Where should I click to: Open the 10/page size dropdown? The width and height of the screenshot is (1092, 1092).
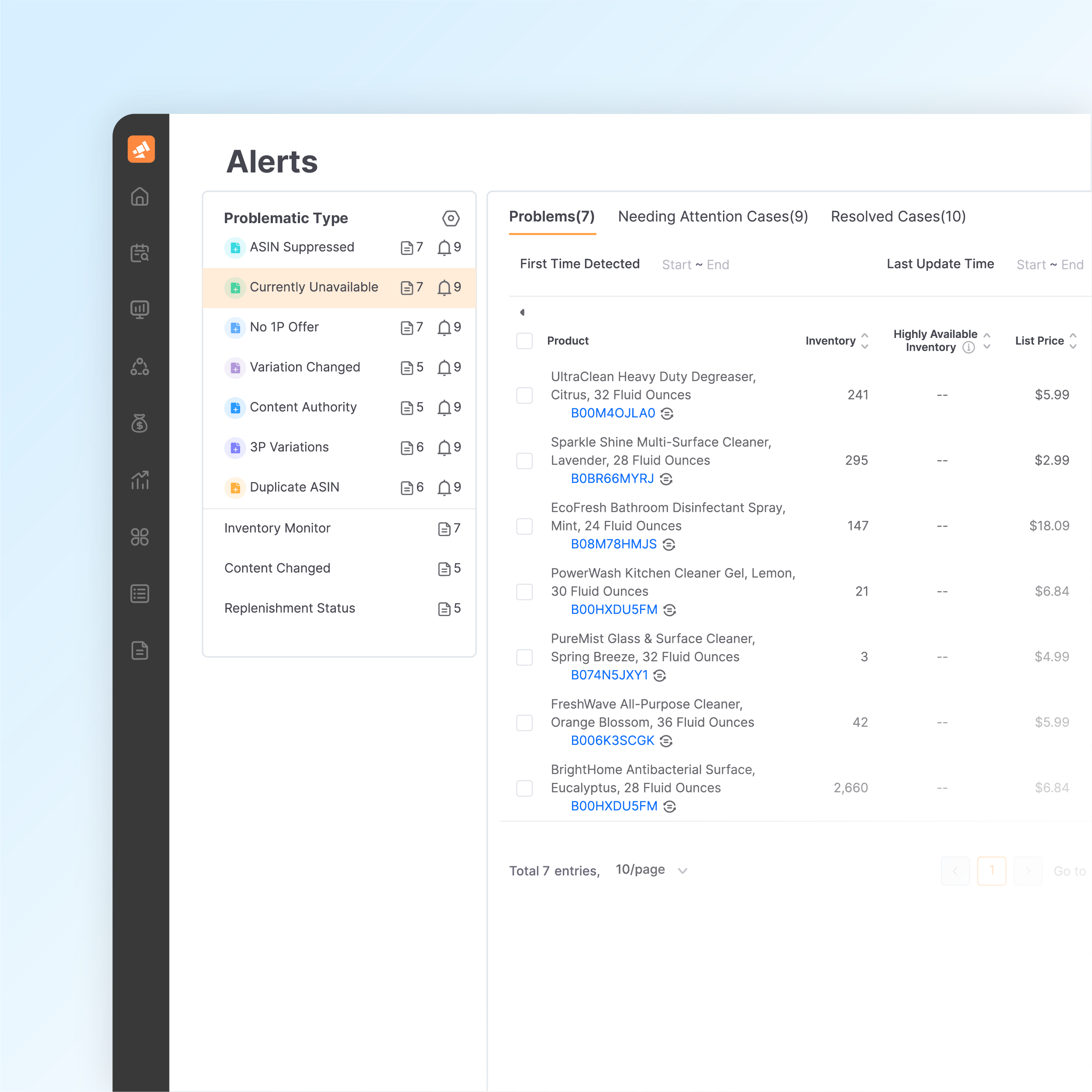coord(651,870)
